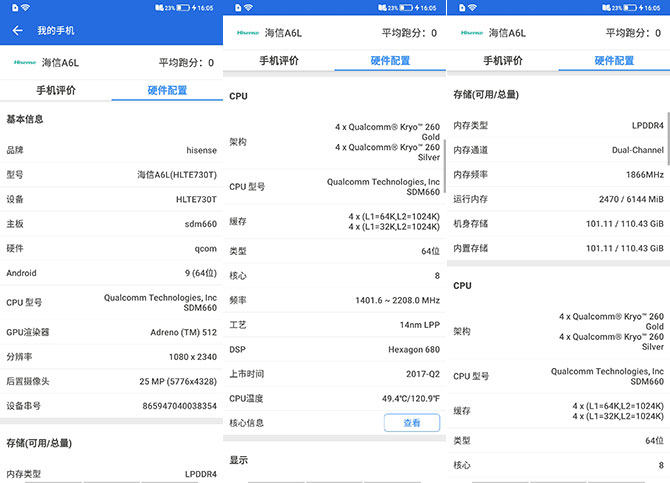Open 手机评价 tab in the left phone screen

coord(56,90)
